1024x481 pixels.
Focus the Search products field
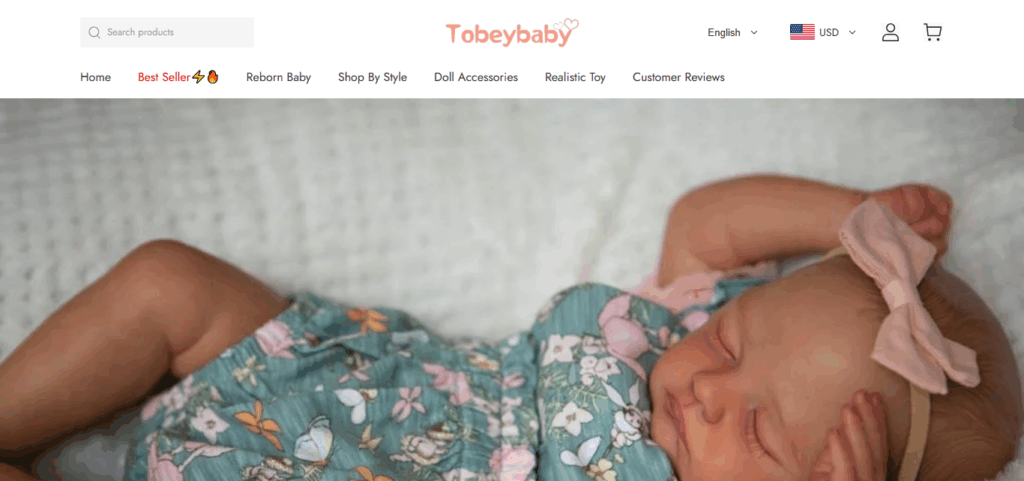pos(167,33)
